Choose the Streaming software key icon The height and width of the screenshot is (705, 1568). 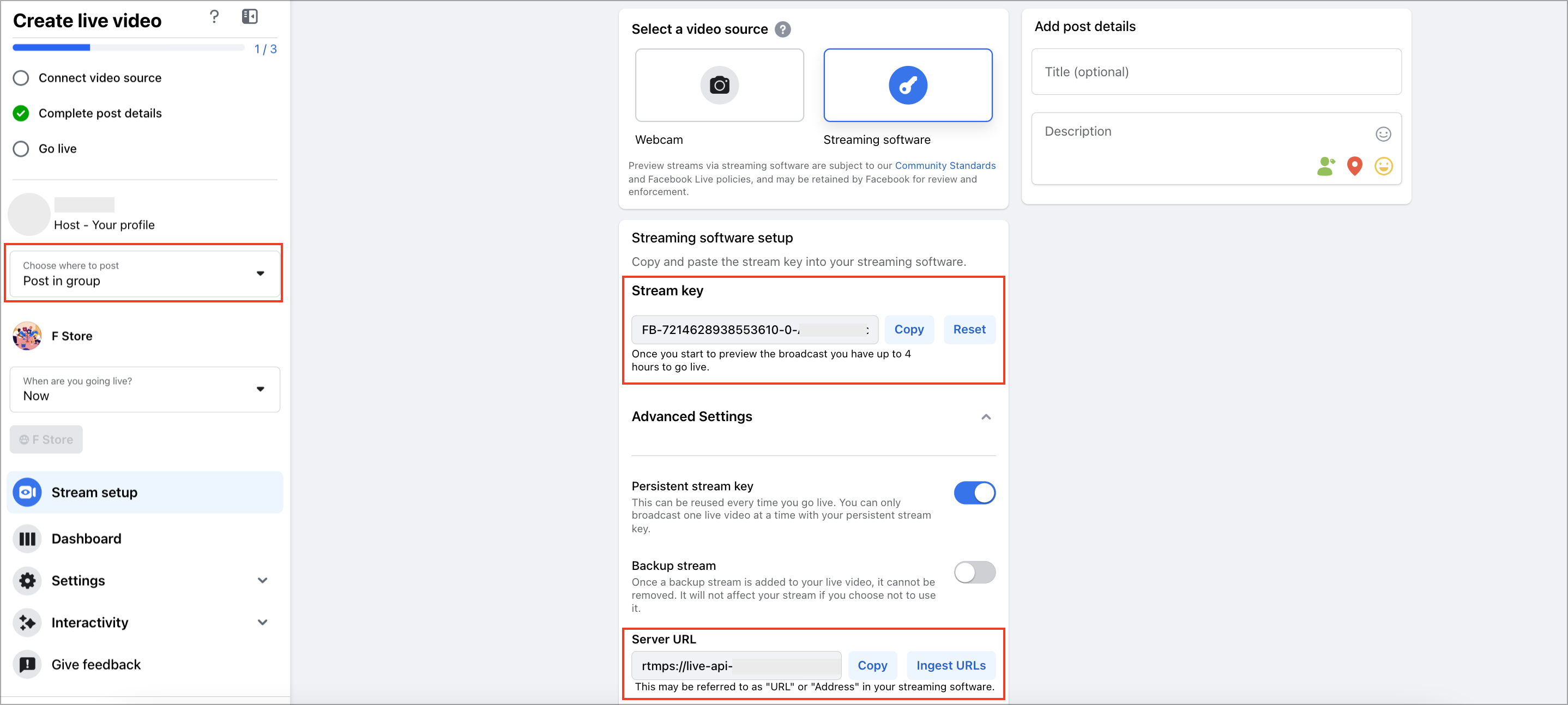908,85
